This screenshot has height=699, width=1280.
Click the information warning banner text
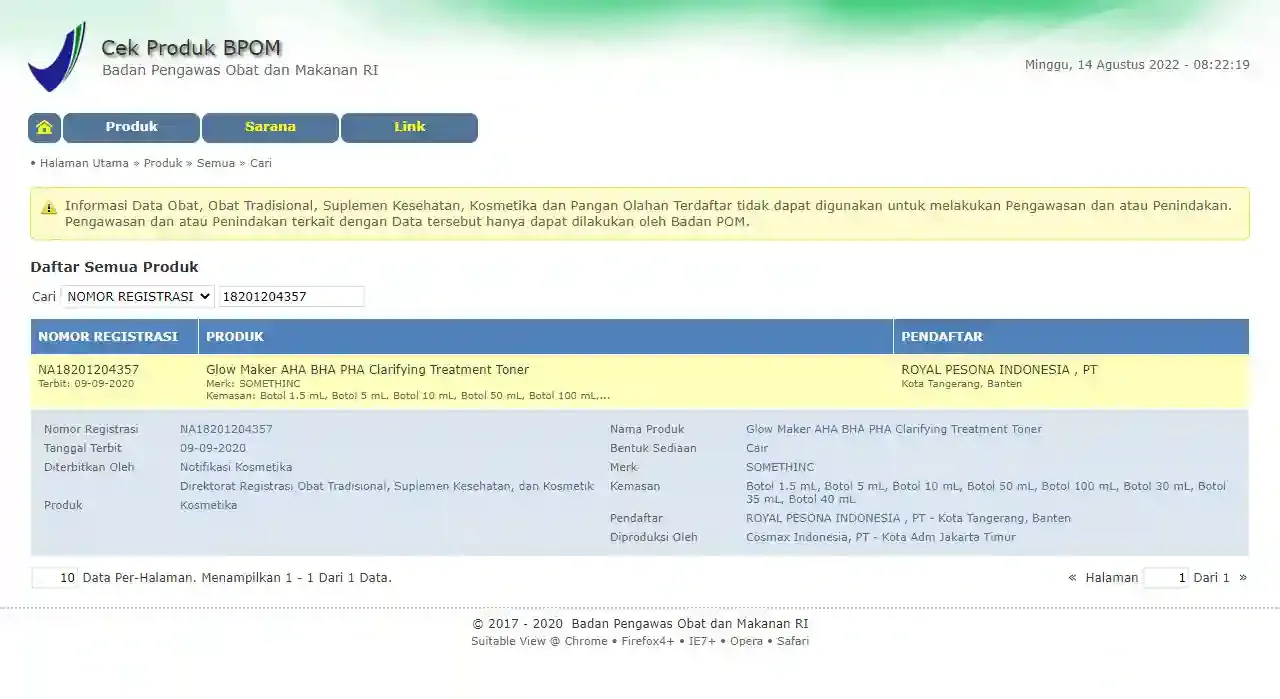(x=648, y=214)
